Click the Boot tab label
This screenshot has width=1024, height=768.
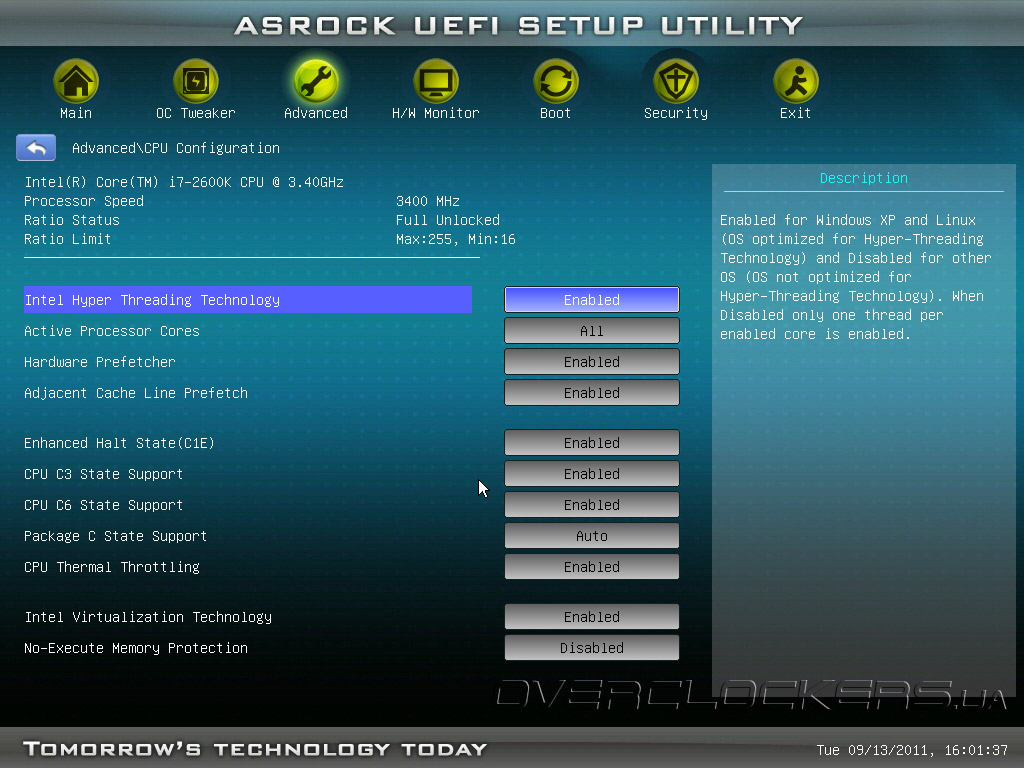[556, 113]
